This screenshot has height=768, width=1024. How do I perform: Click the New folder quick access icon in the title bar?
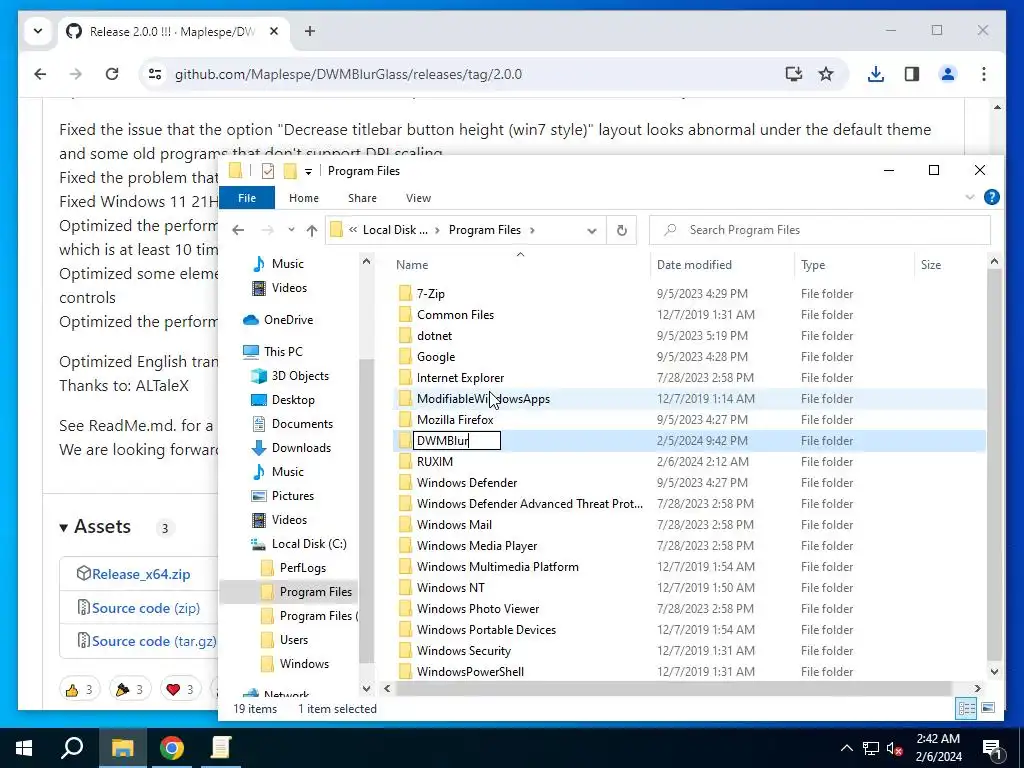tap(290, 170)
